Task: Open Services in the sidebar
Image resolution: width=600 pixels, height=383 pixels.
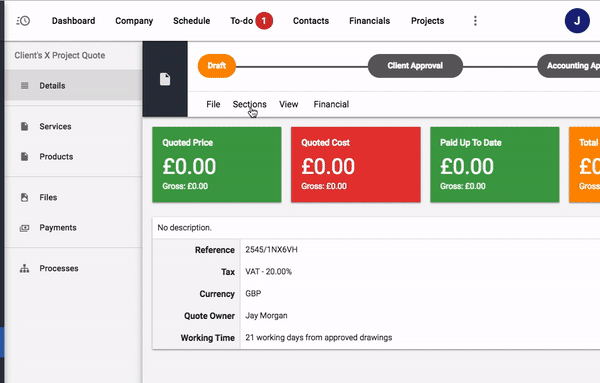Action: (73, 126)
